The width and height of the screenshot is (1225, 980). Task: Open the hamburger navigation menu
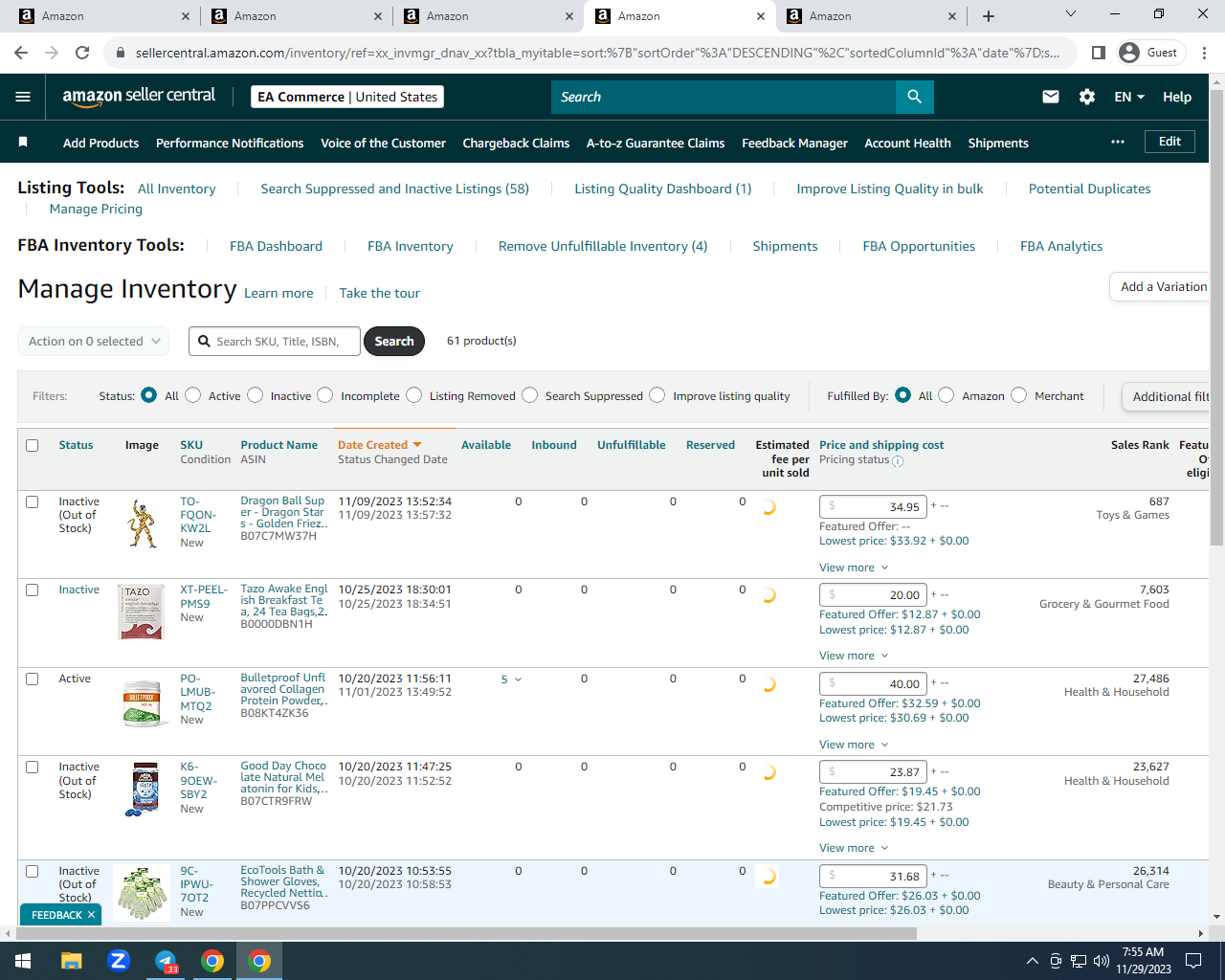[23, 97]
